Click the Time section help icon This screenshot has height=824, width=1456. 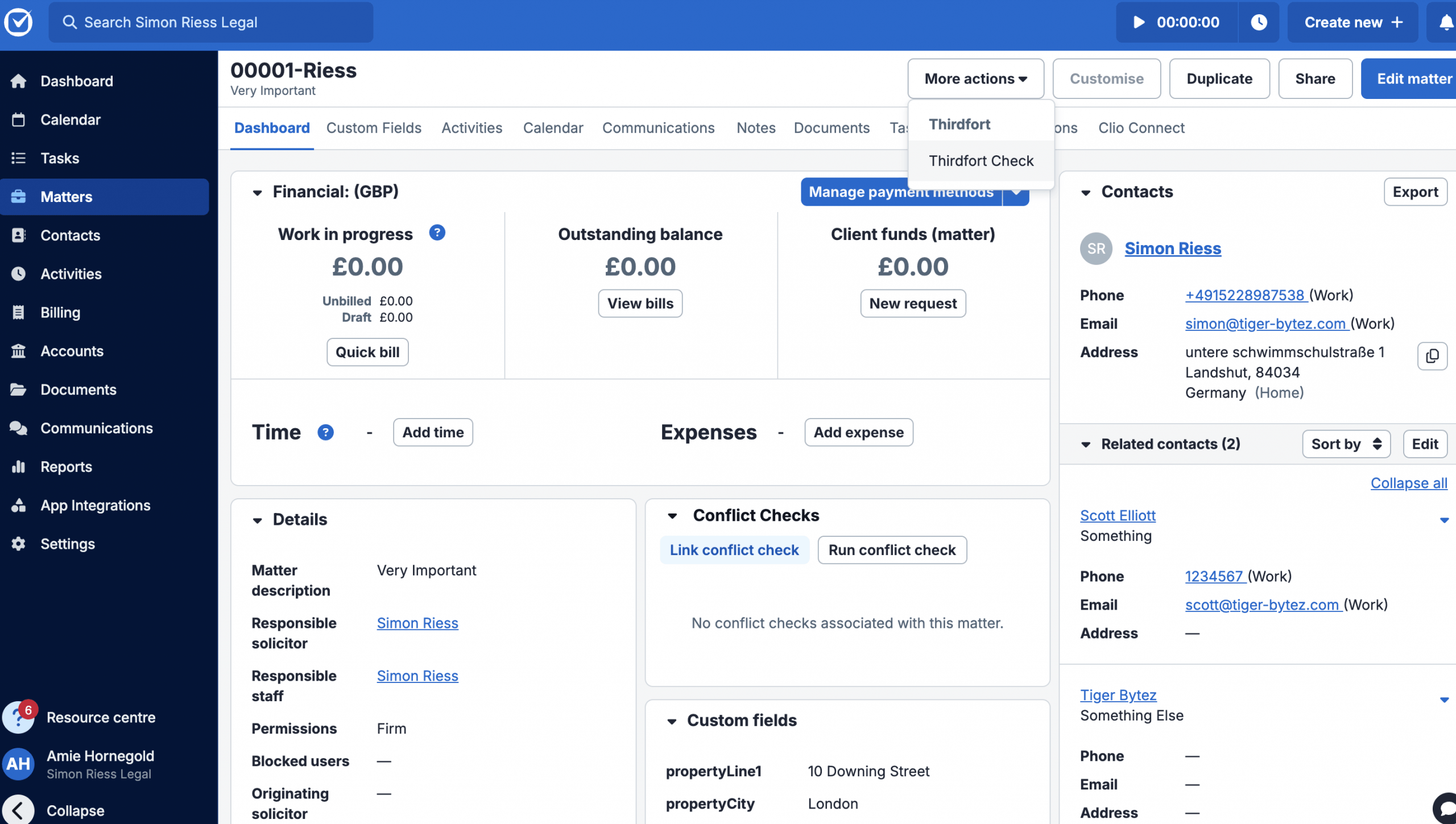325,432
